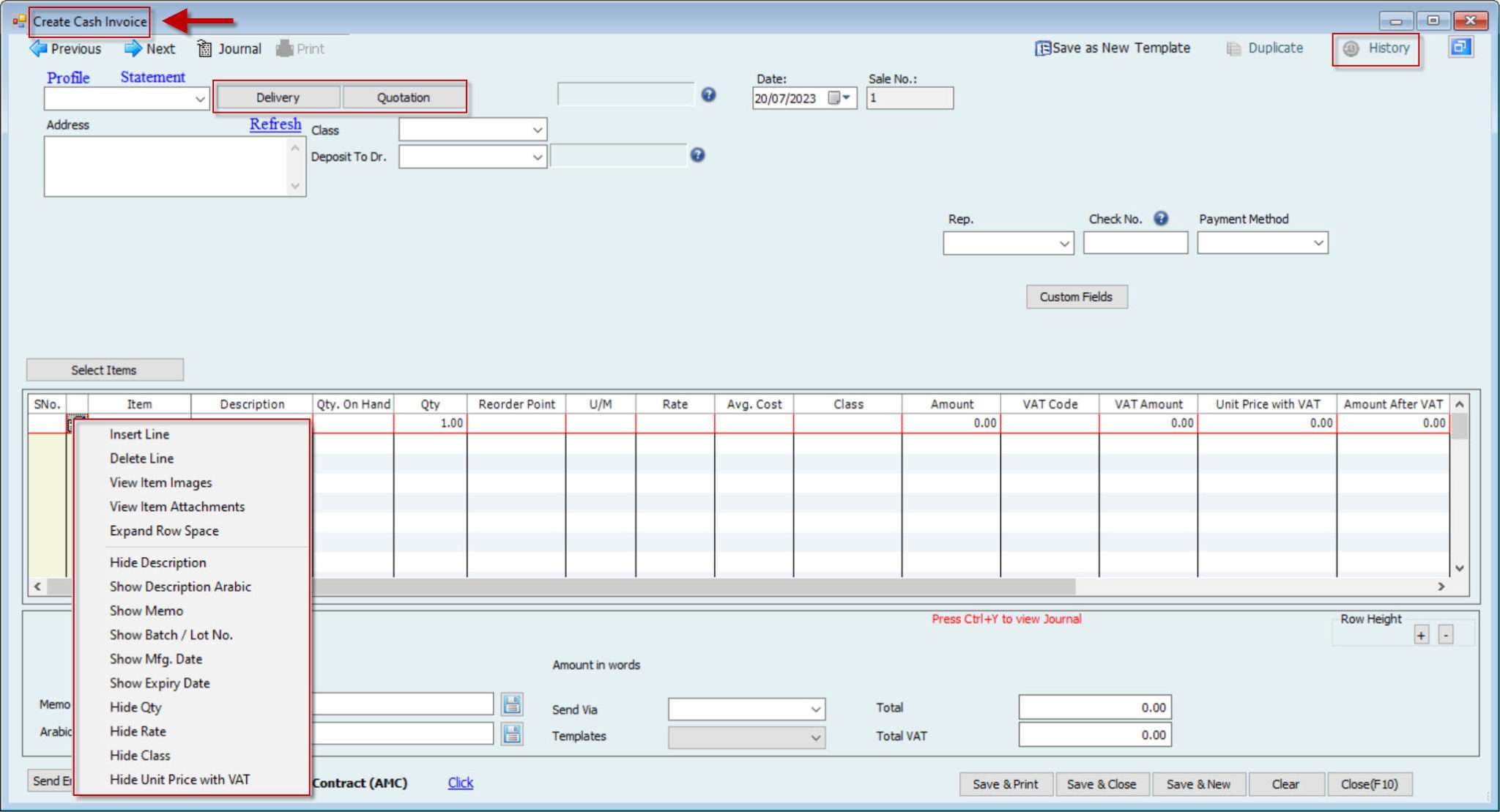Screen dimensions: 1500x812
Task: Click Save as New Template icon
Action: (1042, 48)
